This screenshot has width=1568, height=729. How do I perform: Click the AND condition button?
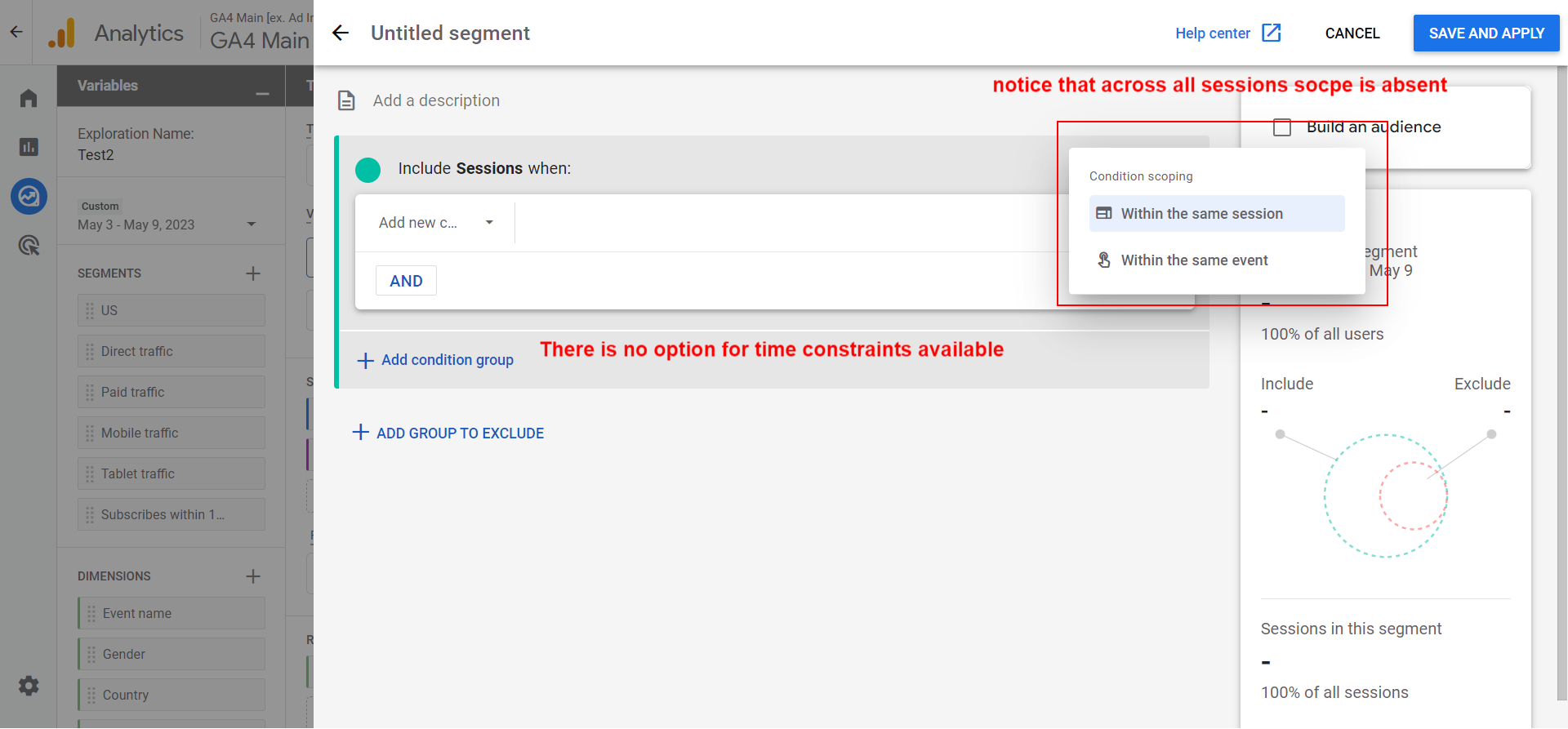406,281
